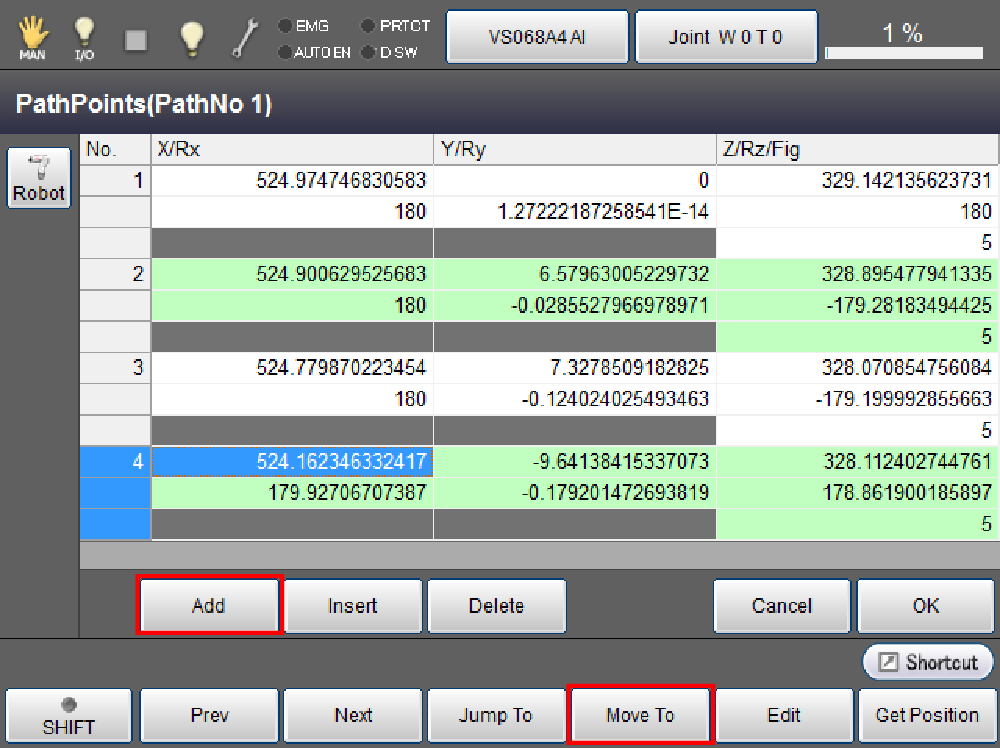Screen dimensions: 1000x748
Task: Select the X value 524.779870223454 cell
Action: coord(292,367)
